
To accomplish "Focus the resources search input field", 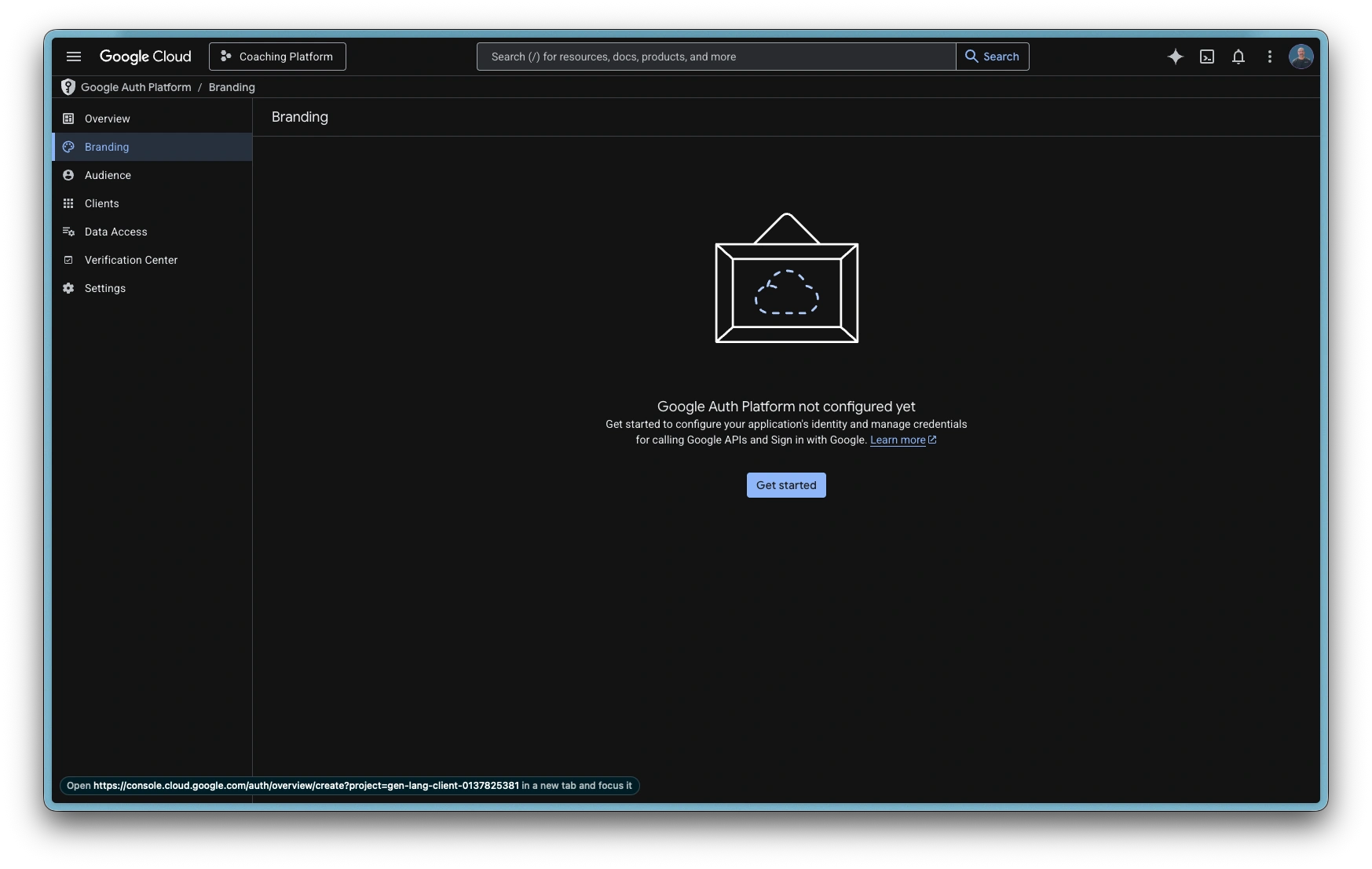I will pyautogui.click(x=715, y=57).
